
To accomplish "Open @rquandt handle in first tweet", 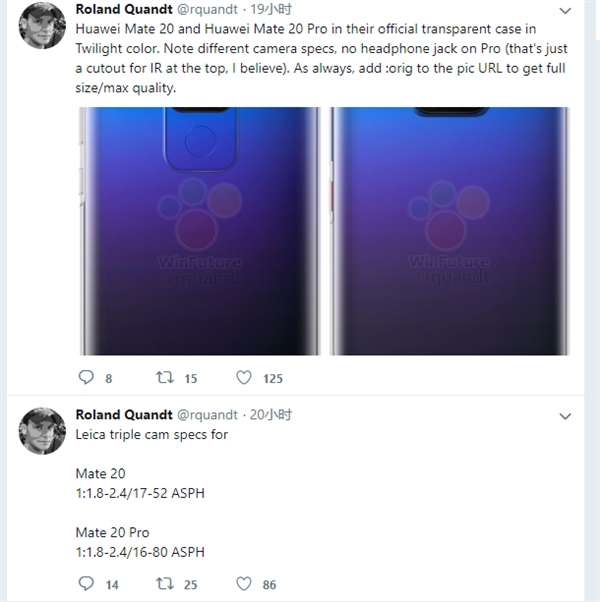I will coord(211,9).
